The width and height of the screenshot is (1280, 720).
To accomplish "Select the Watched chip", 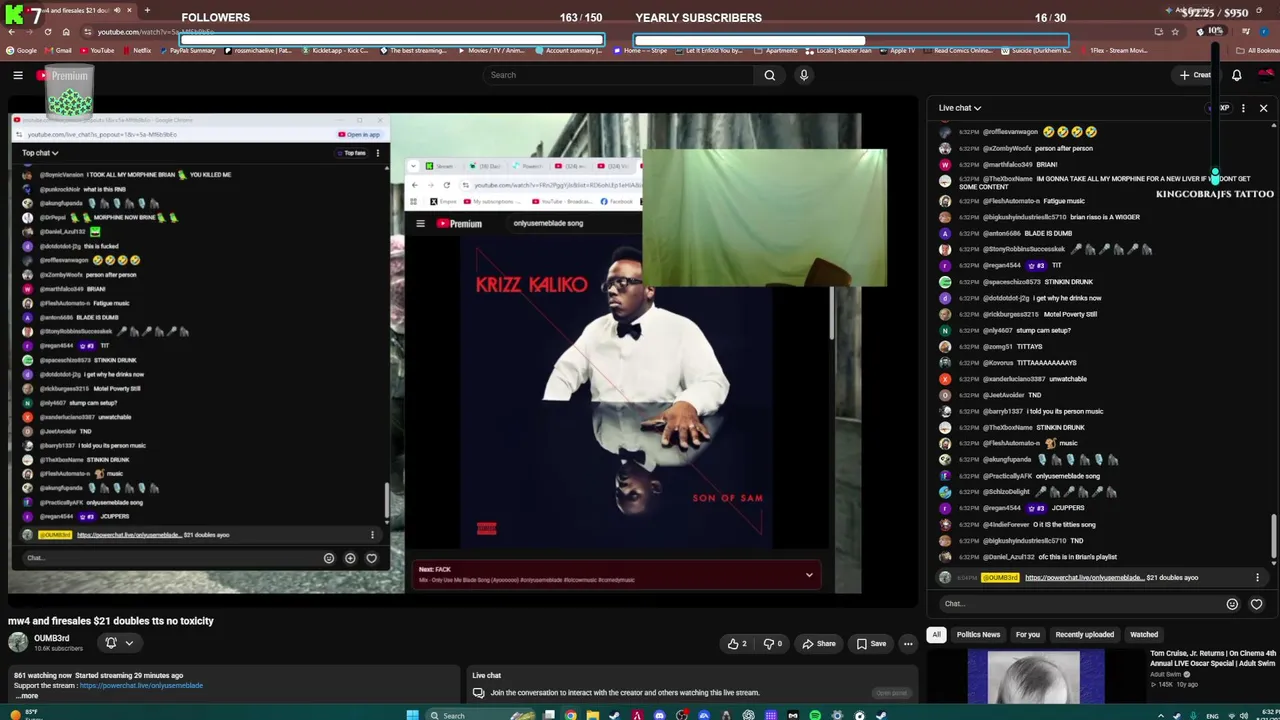I will click(x=1144, y=634).
